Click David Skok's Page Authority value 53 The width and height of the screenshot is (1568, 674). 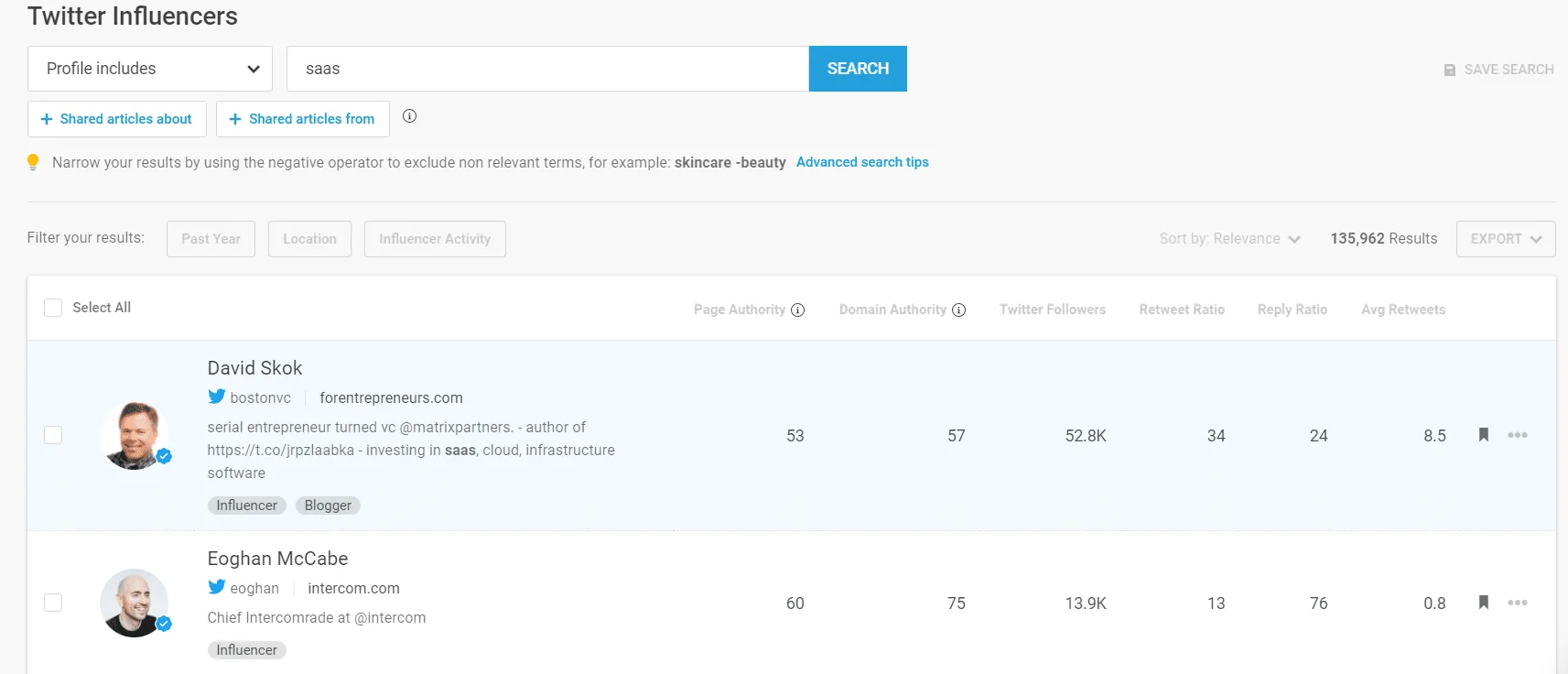(x=795, y=436)
